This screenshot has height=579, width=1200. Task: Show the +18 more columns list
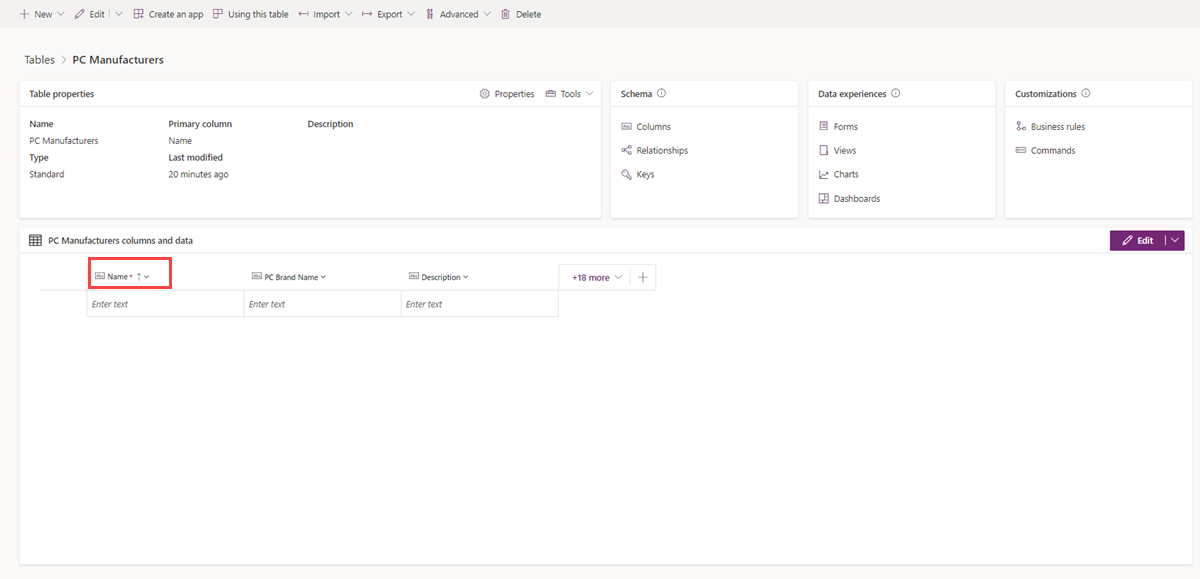(x=597, y=277)
